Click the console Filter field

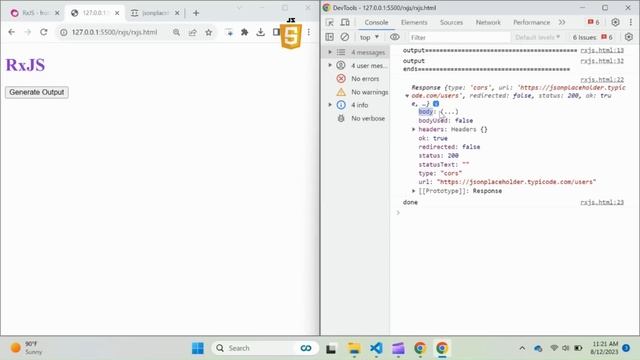click(x=459, y=37)
